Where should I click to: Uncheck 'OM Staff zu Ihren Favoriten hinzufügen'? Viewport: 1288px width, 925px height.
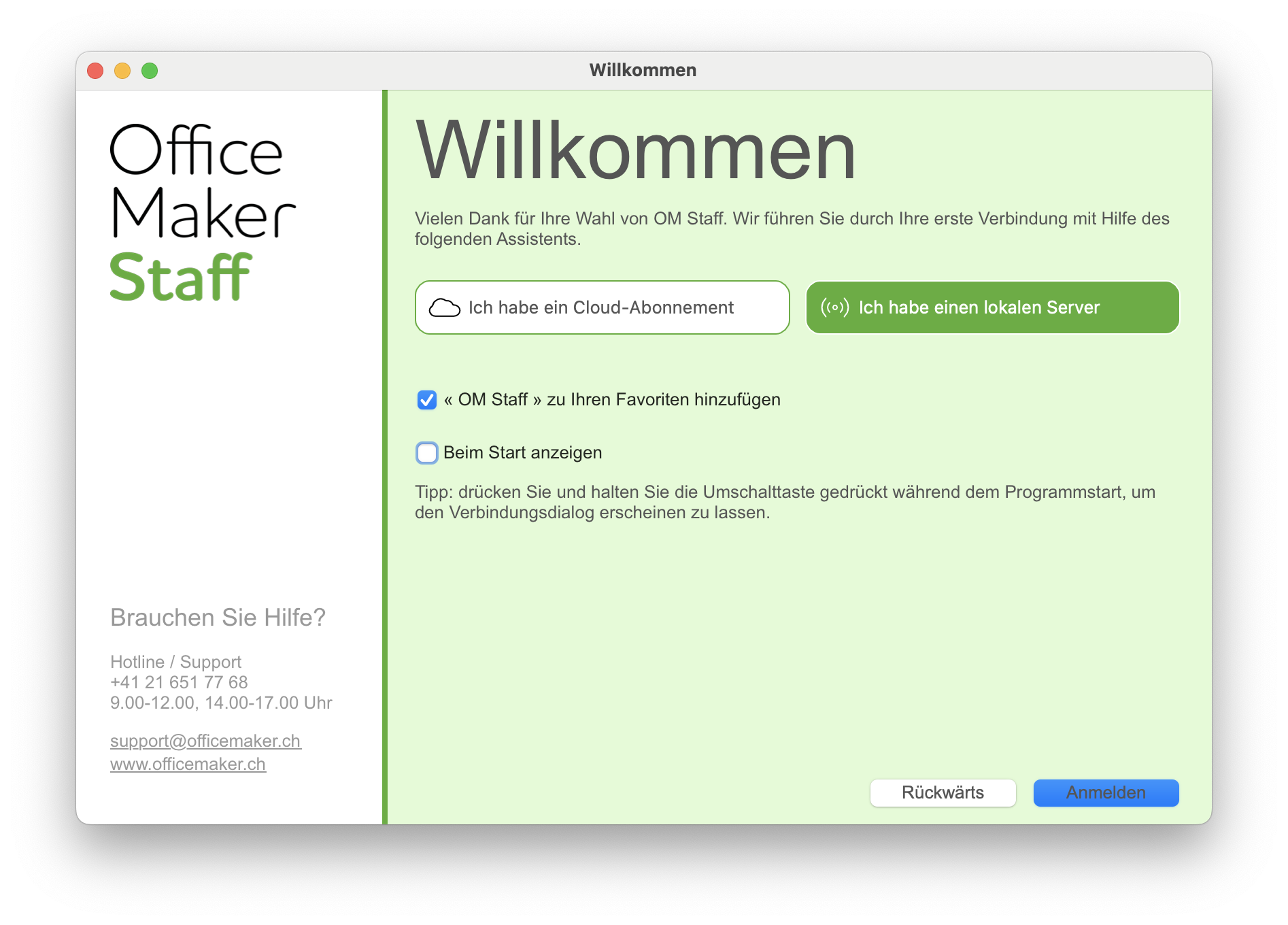pos(427,400)
